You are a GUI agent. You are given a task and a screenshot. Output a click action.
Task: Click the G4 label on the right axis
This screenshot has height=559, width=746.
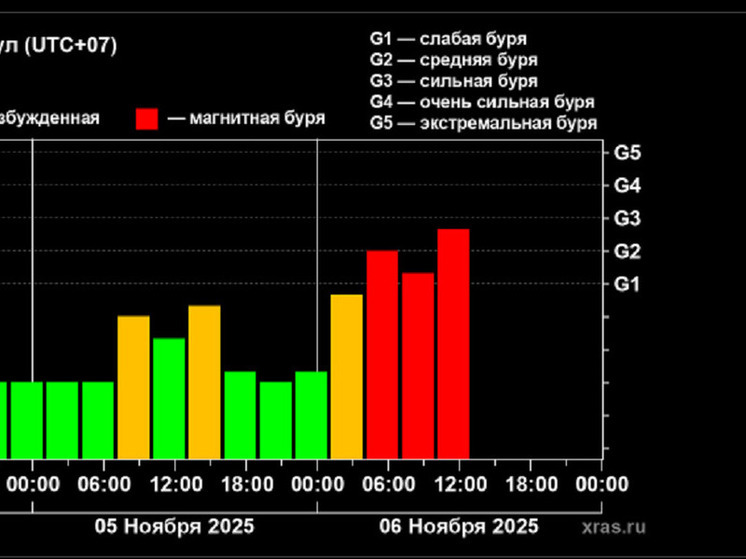627,186
